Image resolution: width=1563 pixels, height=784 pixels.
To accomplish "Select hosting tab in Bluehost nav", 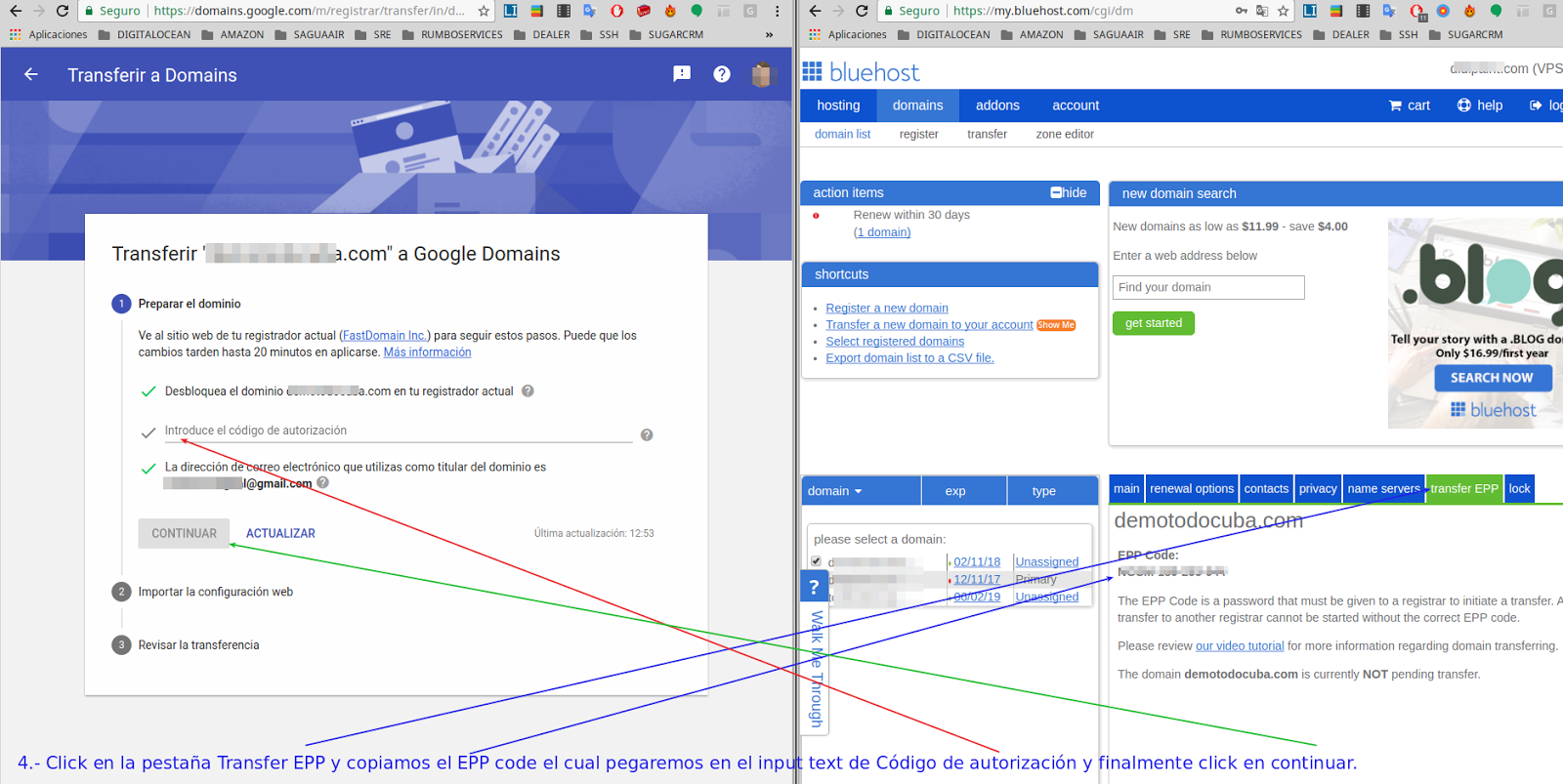I will pos(838,105).
